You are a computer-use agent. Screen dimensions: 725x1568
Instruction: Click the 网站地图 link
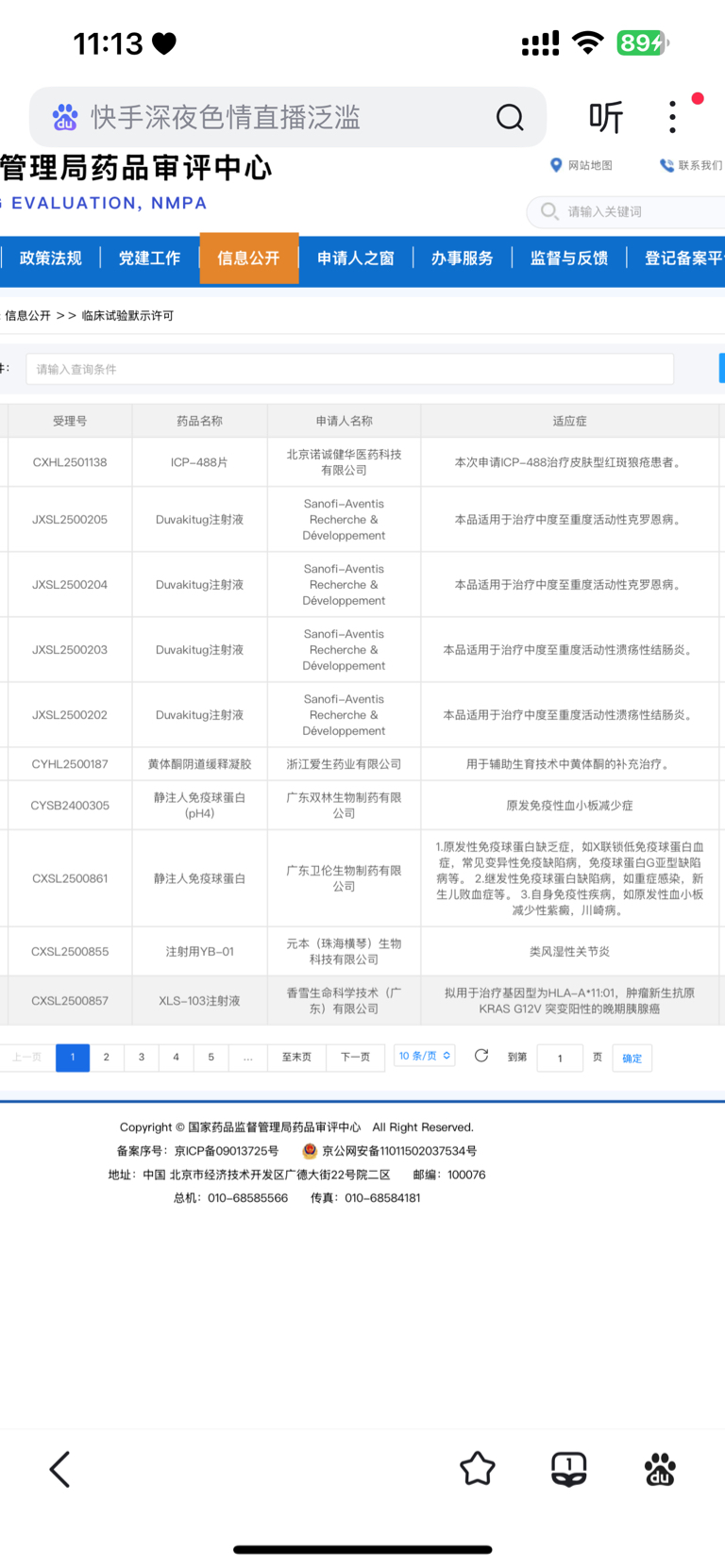coord(590,165)
